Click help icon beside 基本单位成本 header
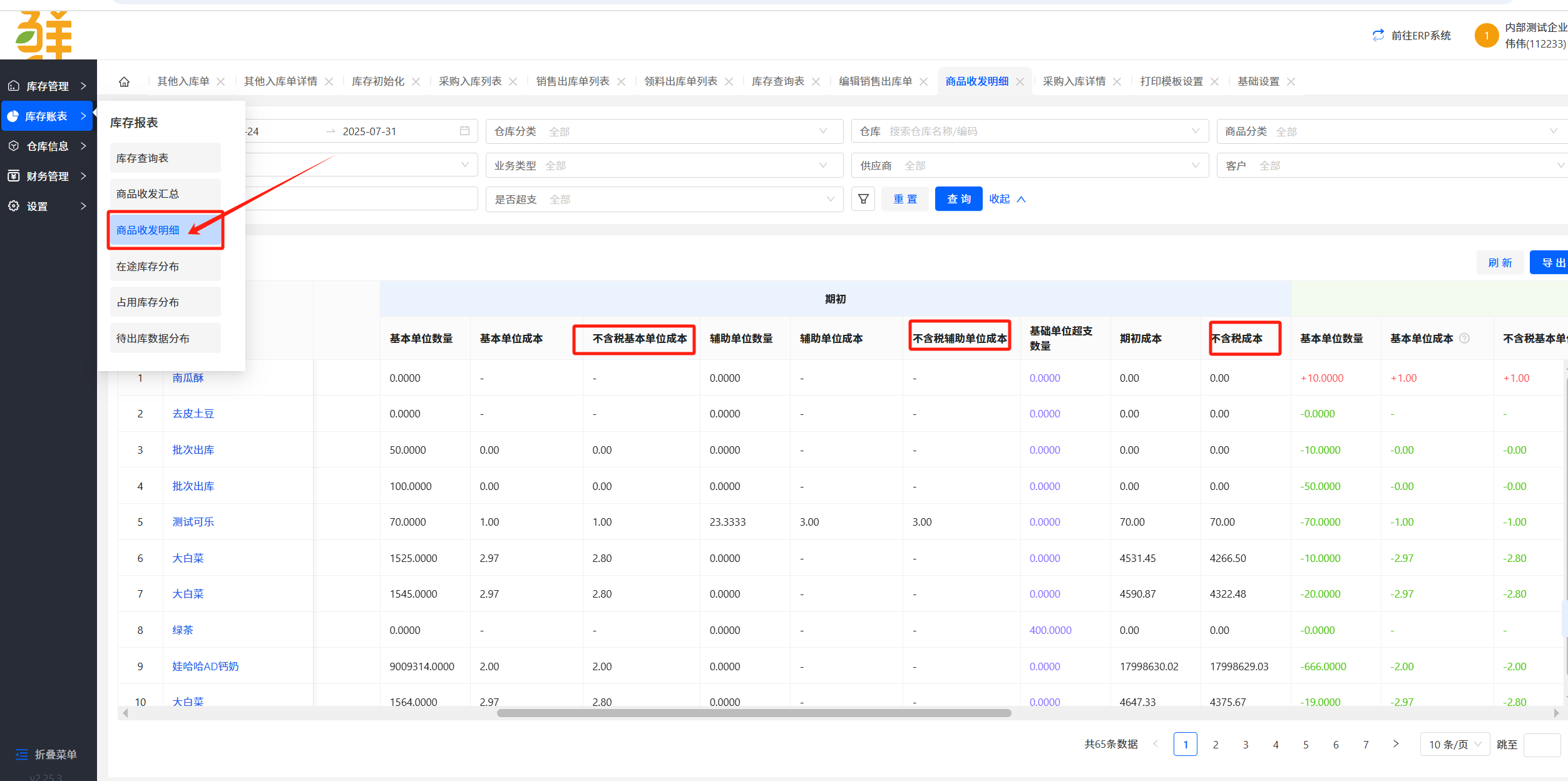This screenshot has height=781, width=1568. (1464, 339)
